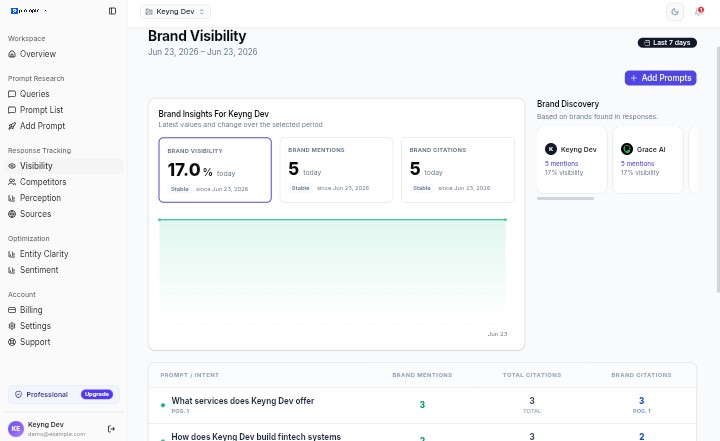Click the calendar icon in date range
The width and height of the screenshot is (720, 441).
(647, 43)
